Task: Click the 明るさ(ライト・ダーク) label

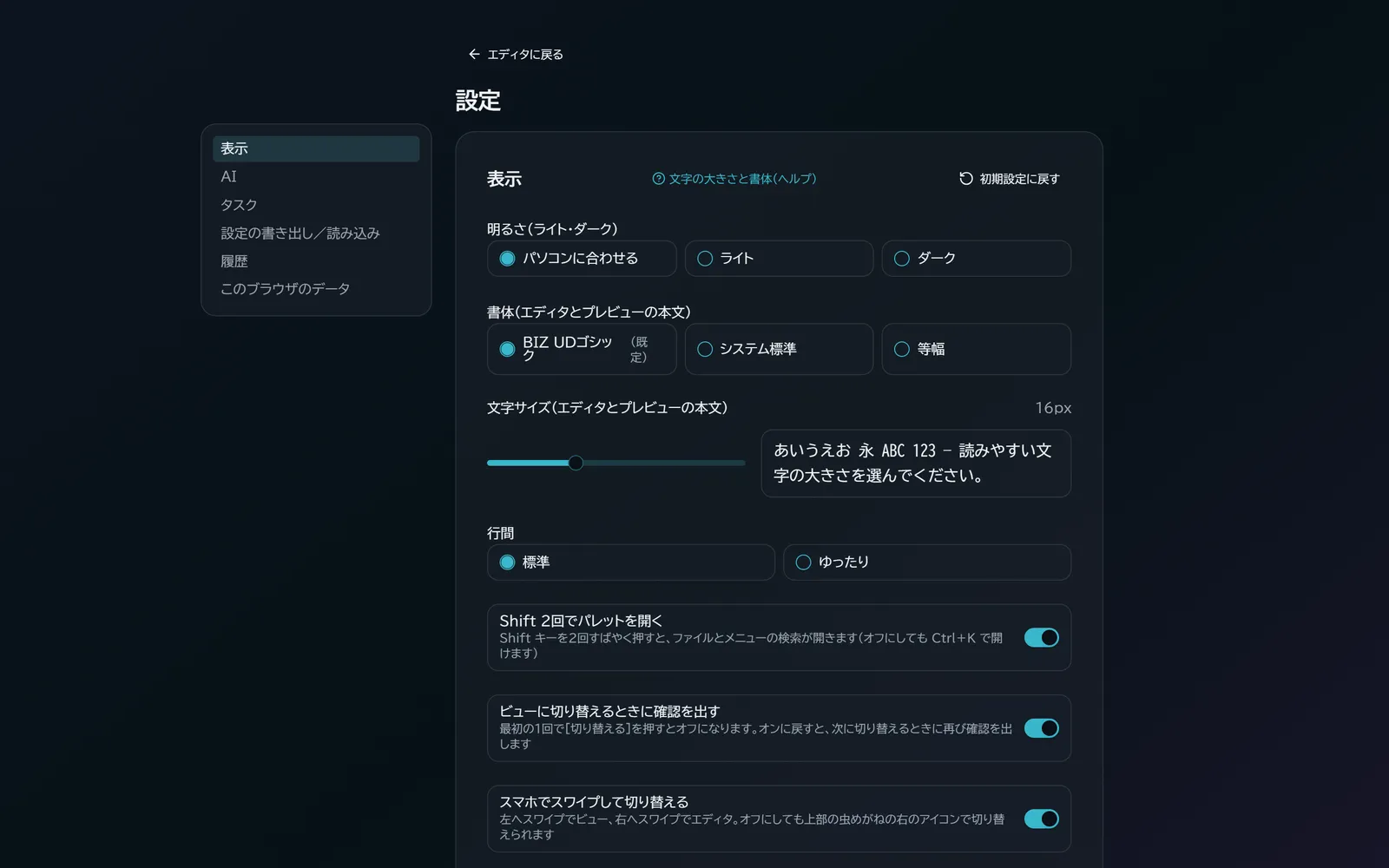Action: pyautogui.click(x=552, y=229)
